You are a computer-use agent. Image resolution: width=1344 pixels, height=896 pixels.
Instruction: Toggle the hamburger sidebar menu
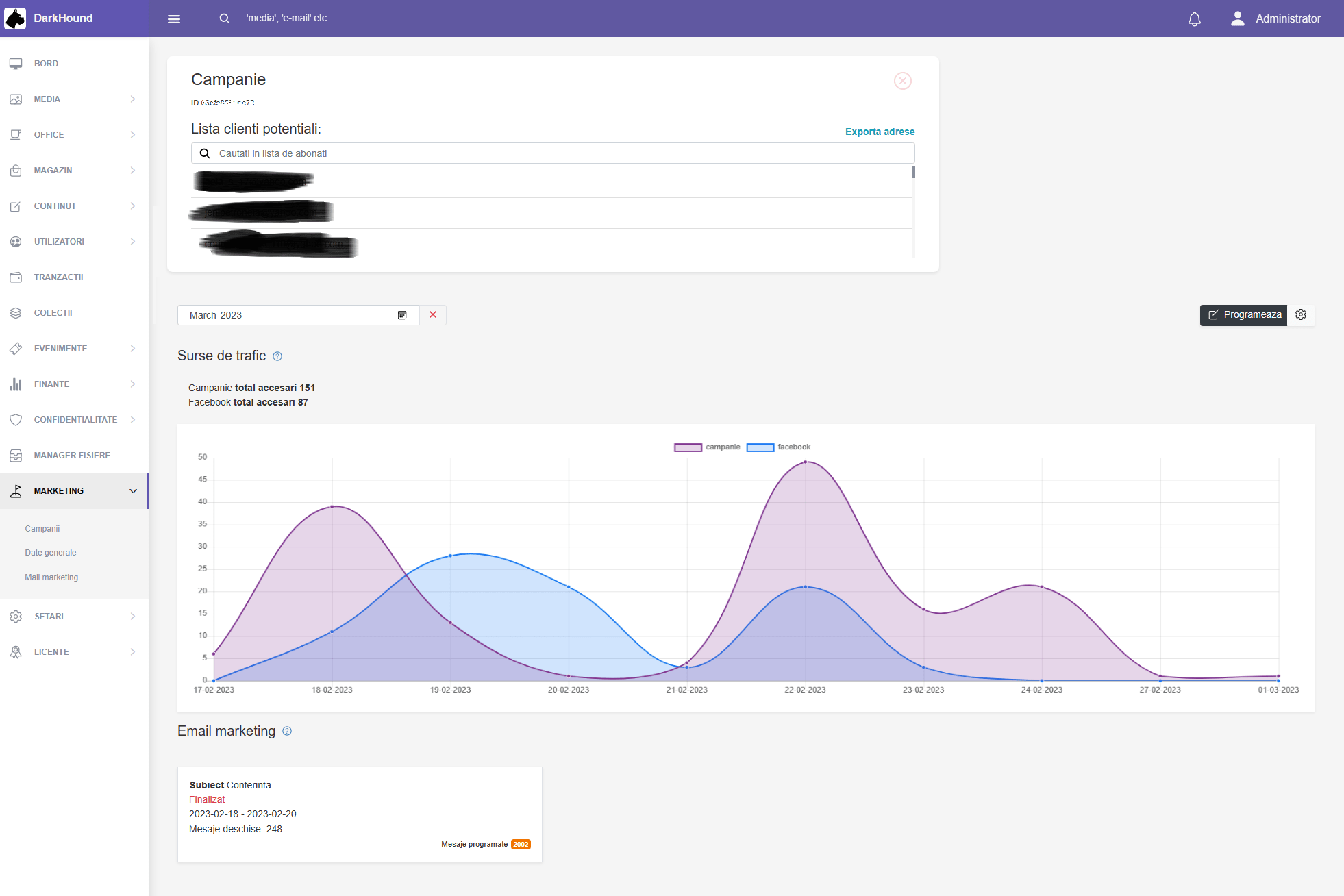(174, 18)
